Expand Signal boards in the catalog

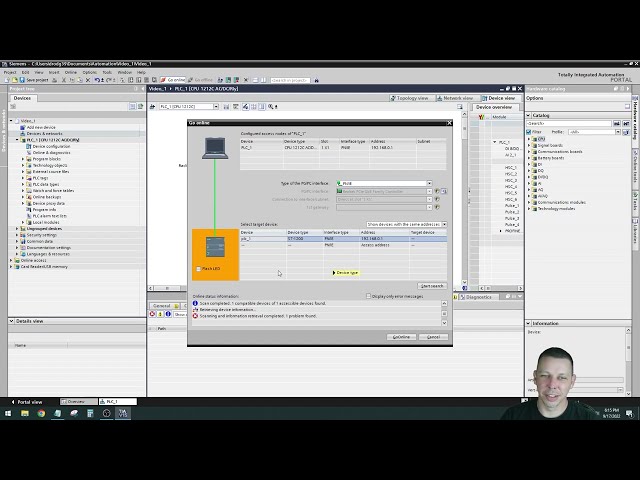529,145
